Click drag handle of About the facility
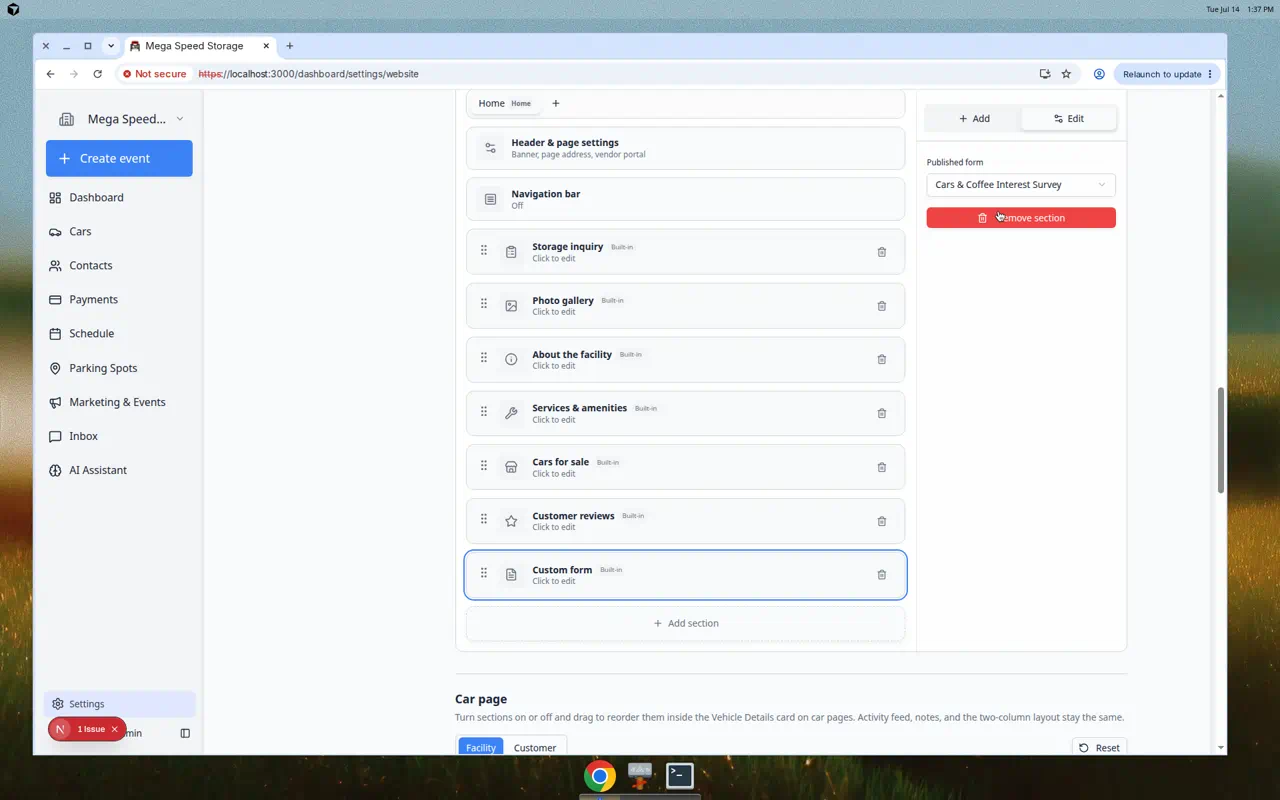The width and height of the screenshot is (1280, 800). click(484, 358)
